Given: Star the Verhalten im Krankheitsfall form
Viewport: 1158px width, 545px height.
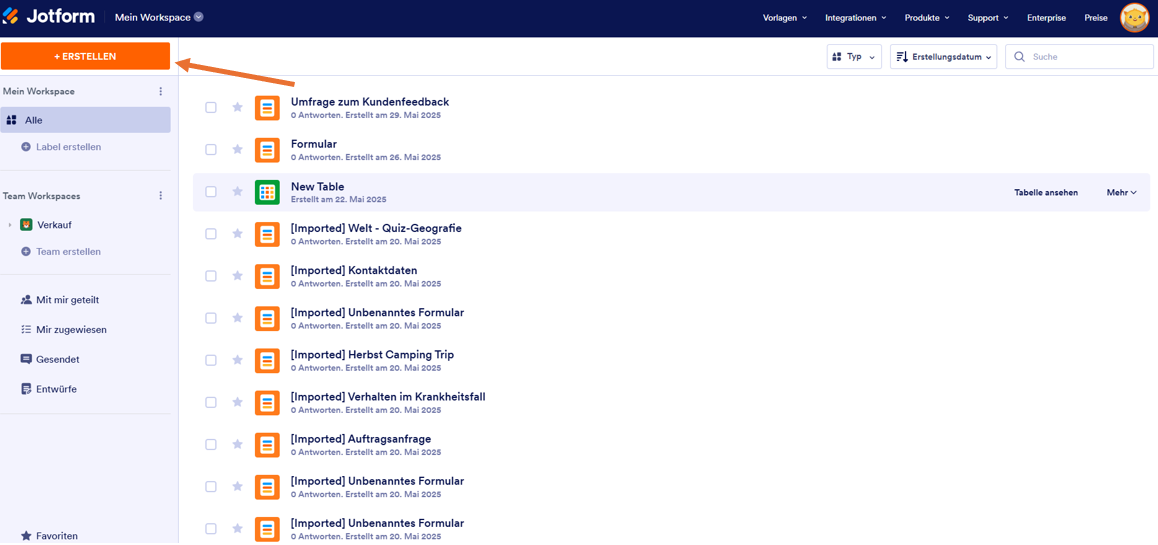Looking at the screenshot, I should click(x=237, y=402).
